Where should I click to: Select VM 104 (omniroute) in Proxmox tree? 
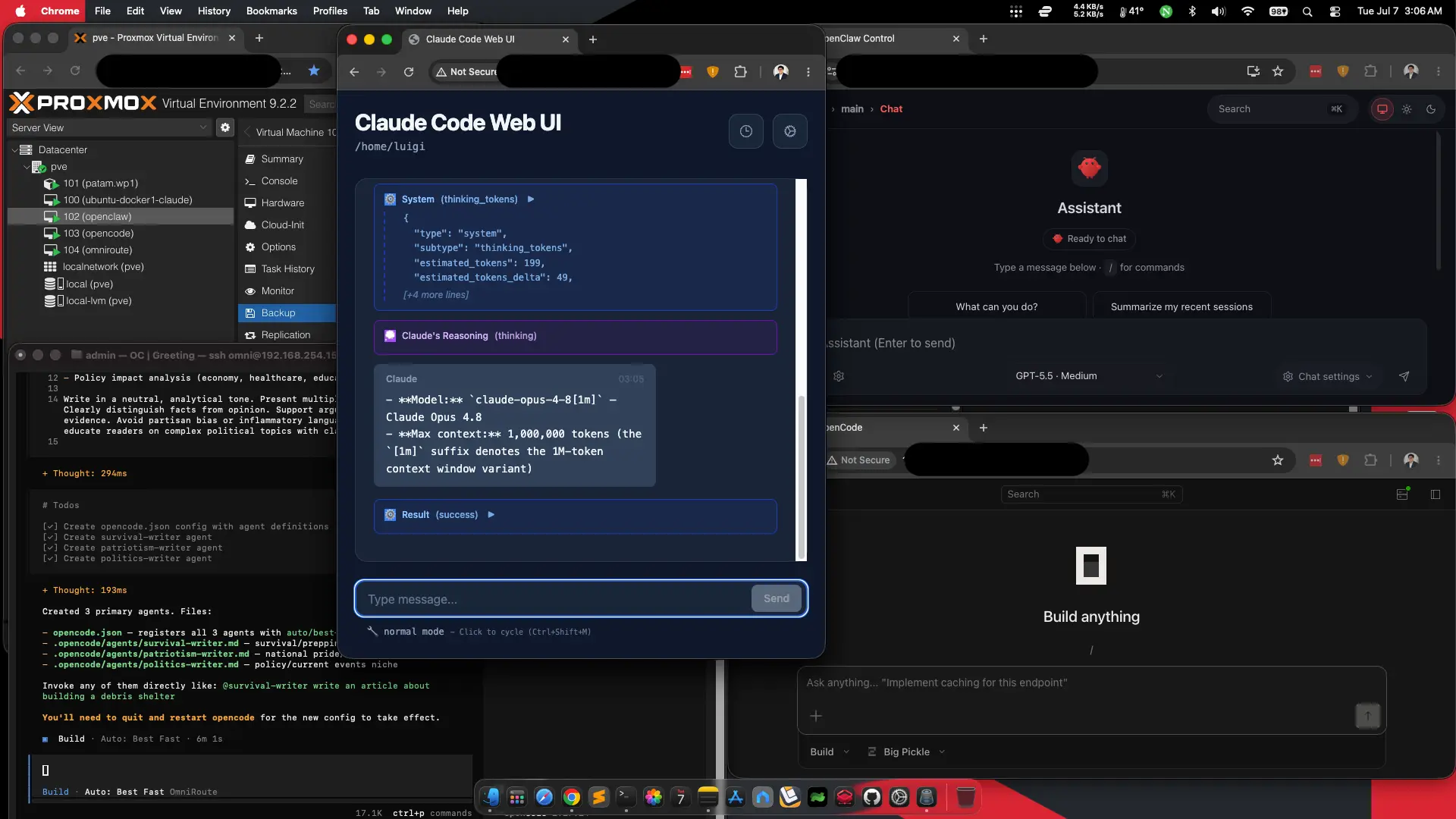(97, 250)
